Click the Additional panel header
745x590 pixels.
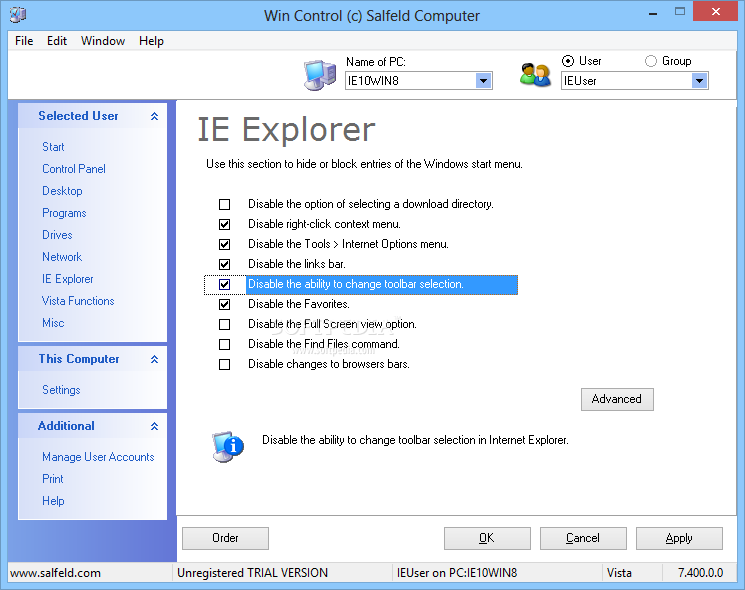click(x=92, y=426)
